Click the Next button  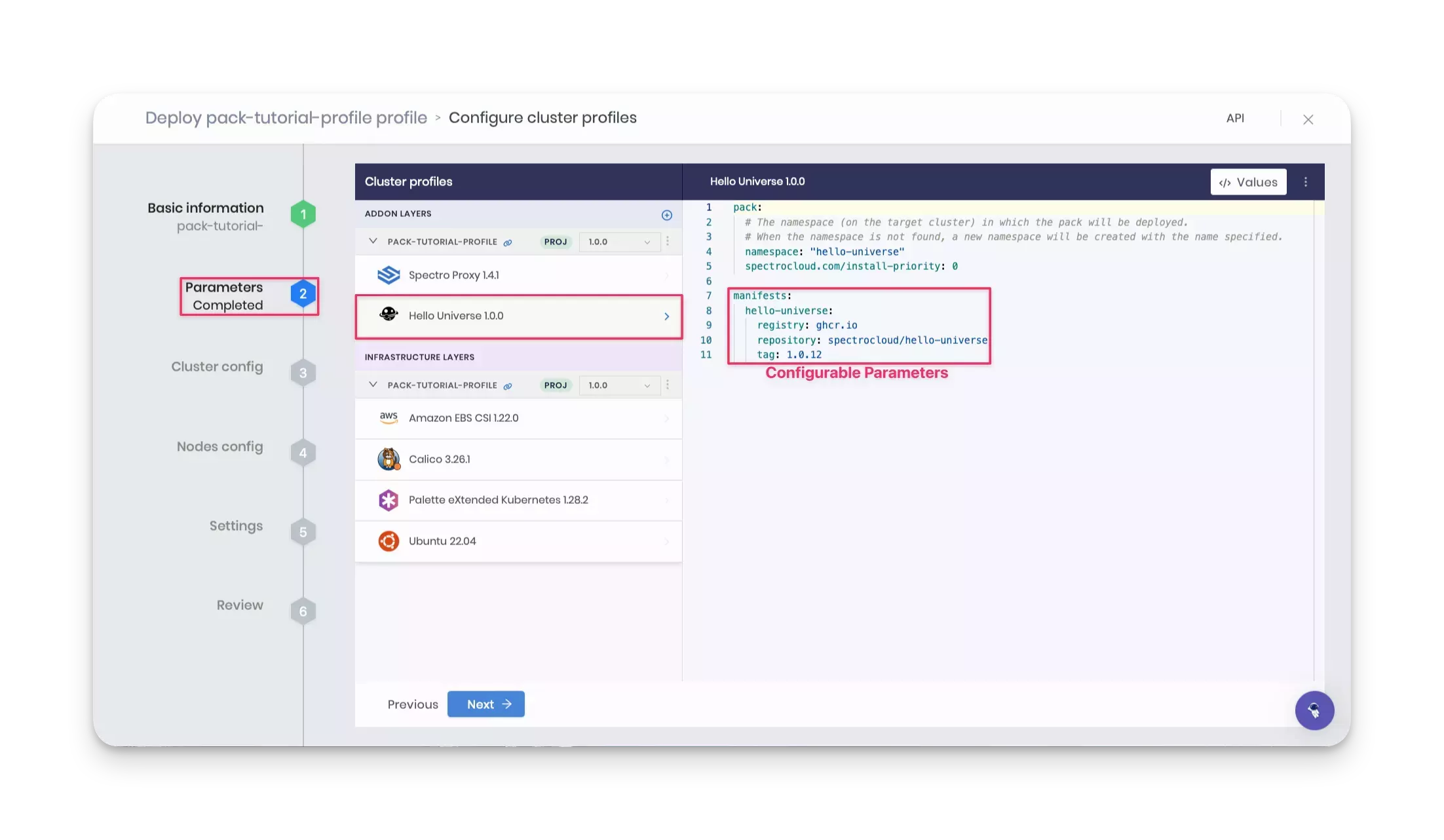(485, 704)
